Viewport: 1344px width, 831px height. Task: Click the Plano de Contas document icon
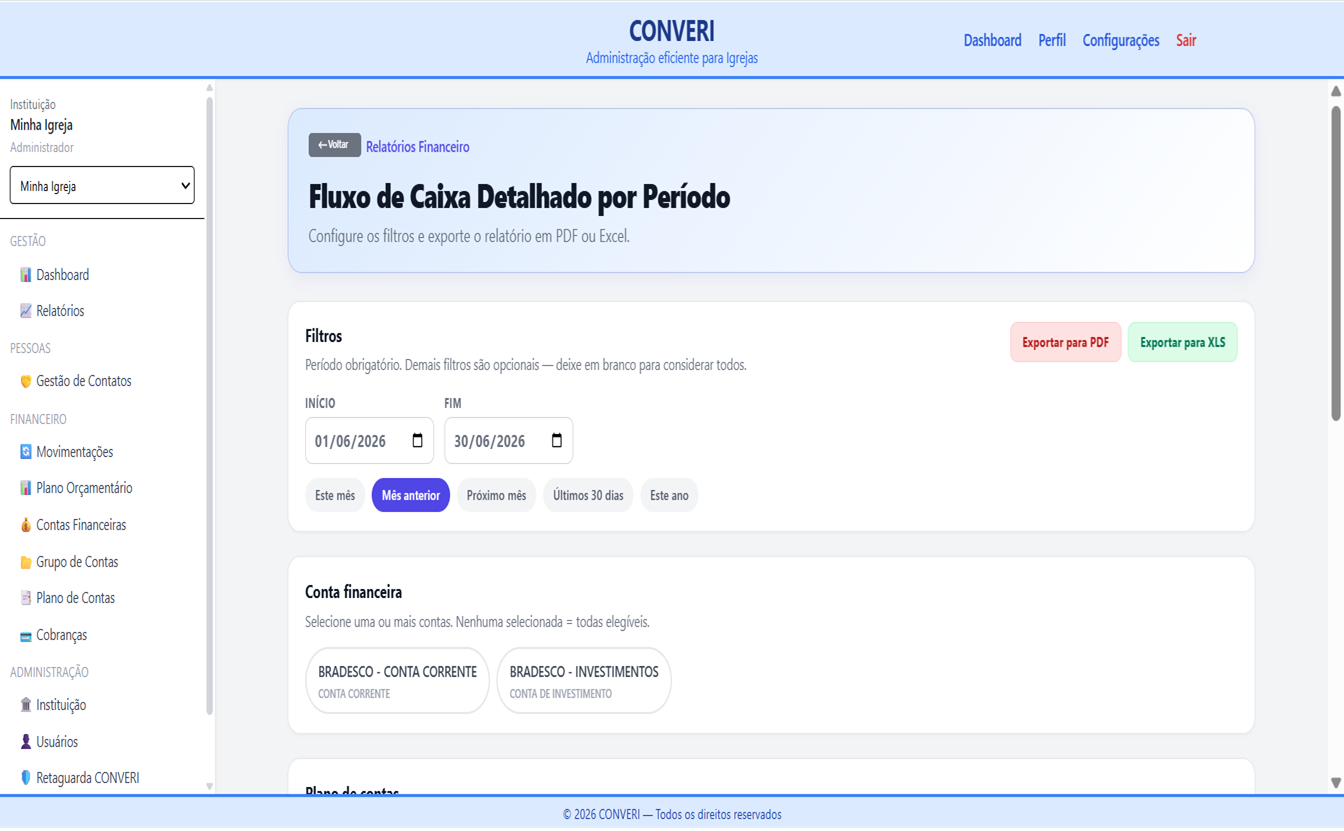click(26, 598)
